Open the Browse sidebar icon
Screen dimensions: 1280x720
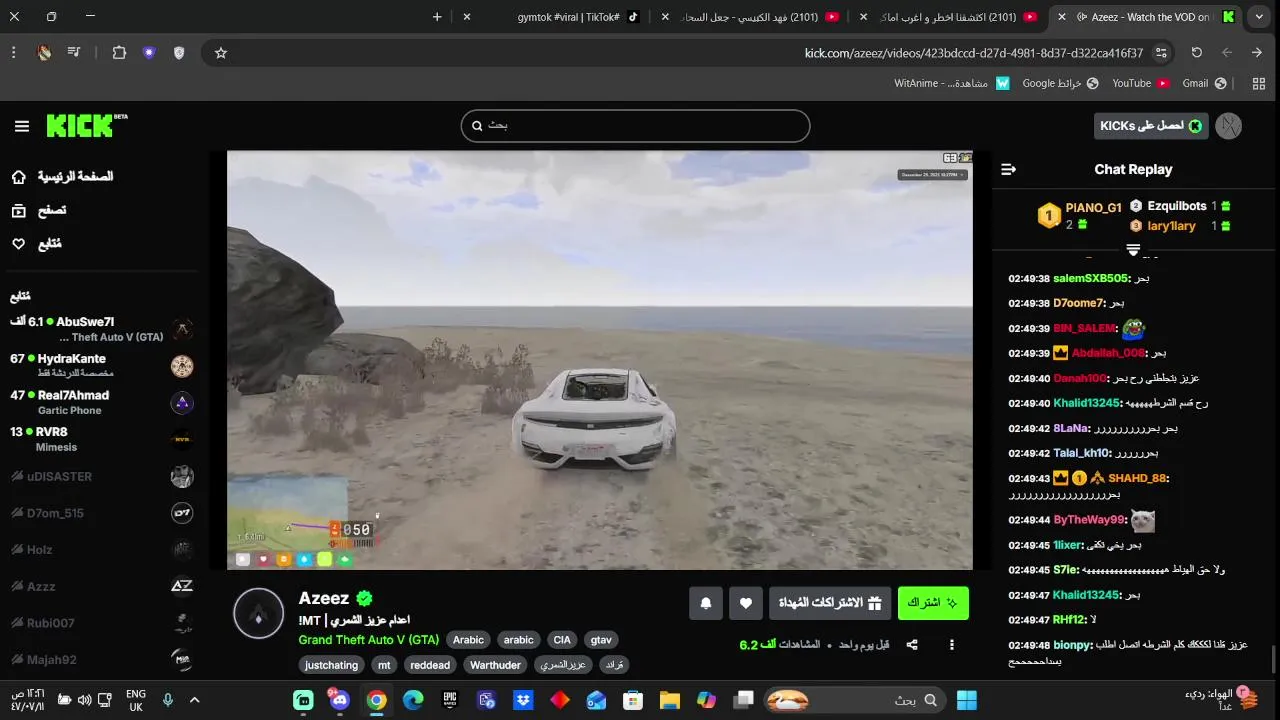(x=18, y=210)
